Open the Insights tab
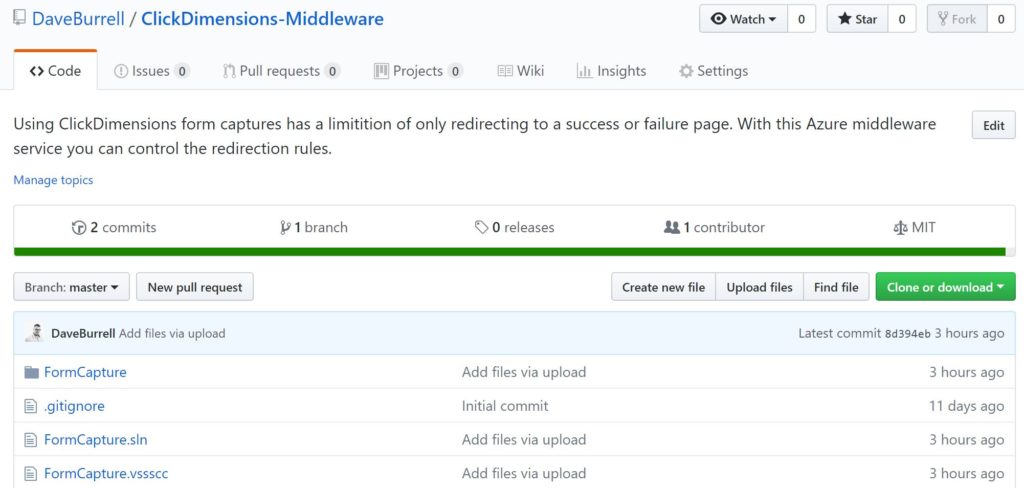 coord(611,71)
